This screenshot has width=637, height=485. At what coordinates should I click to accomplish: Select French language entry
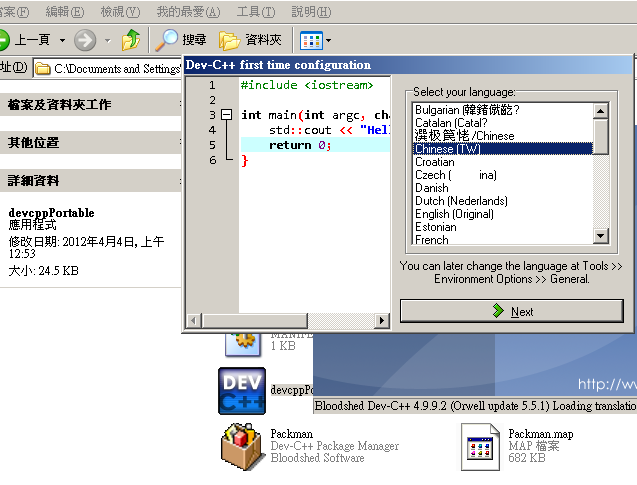[x=503, y=239]
